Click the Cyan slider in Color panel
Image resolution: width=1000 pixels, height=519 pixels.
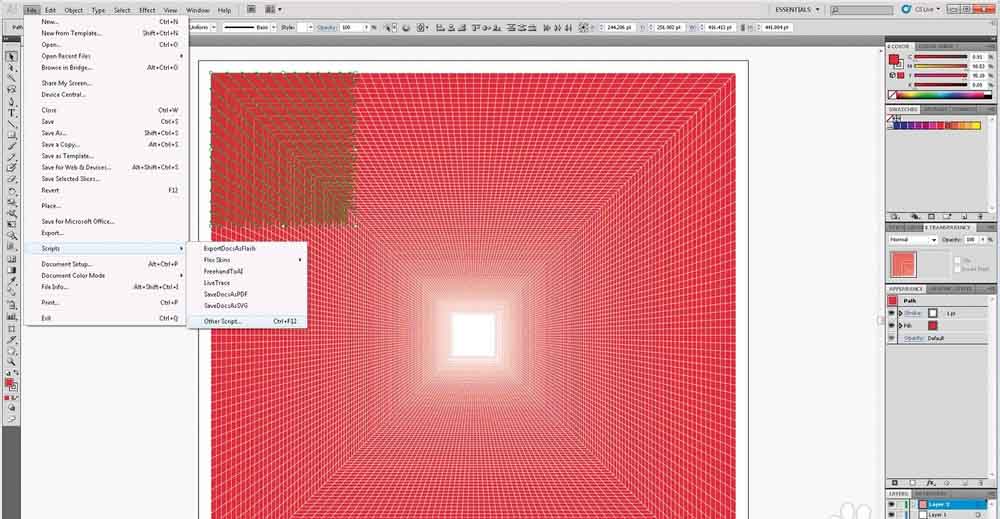tap(941, 57)
